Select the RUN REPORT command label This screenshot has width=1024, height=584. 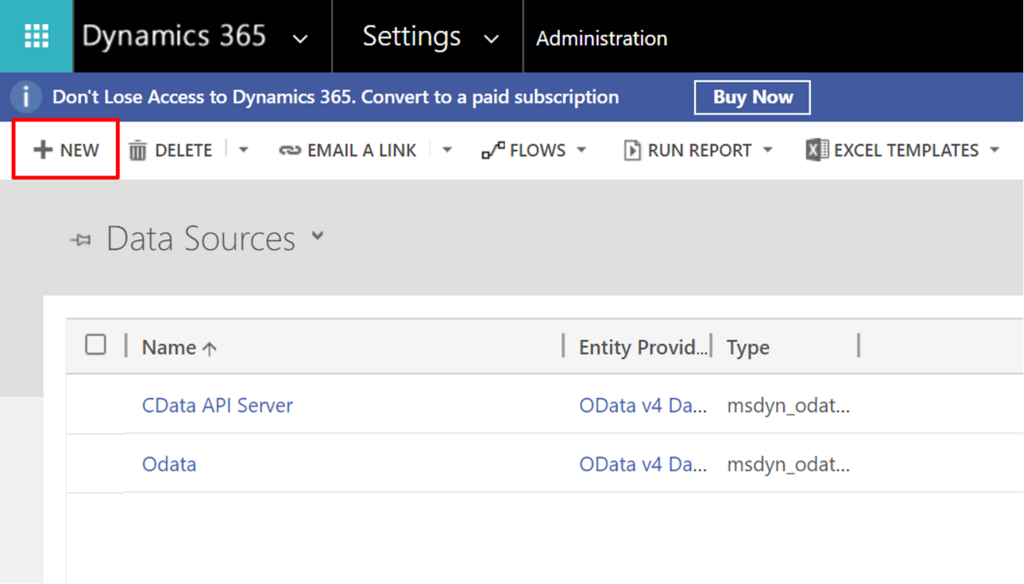click(699, 150)
